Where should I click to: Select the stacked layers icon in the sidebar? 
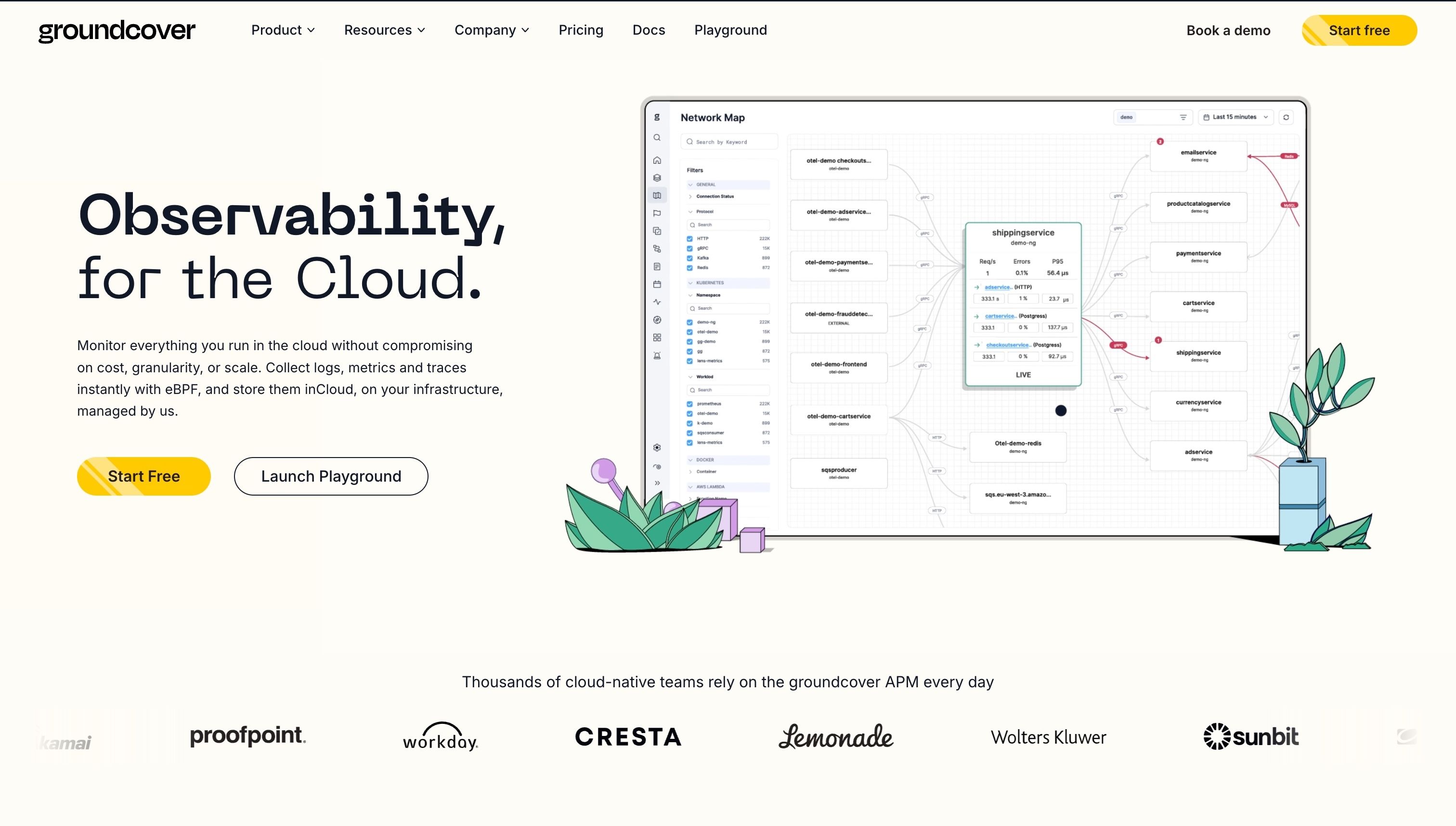657,178
